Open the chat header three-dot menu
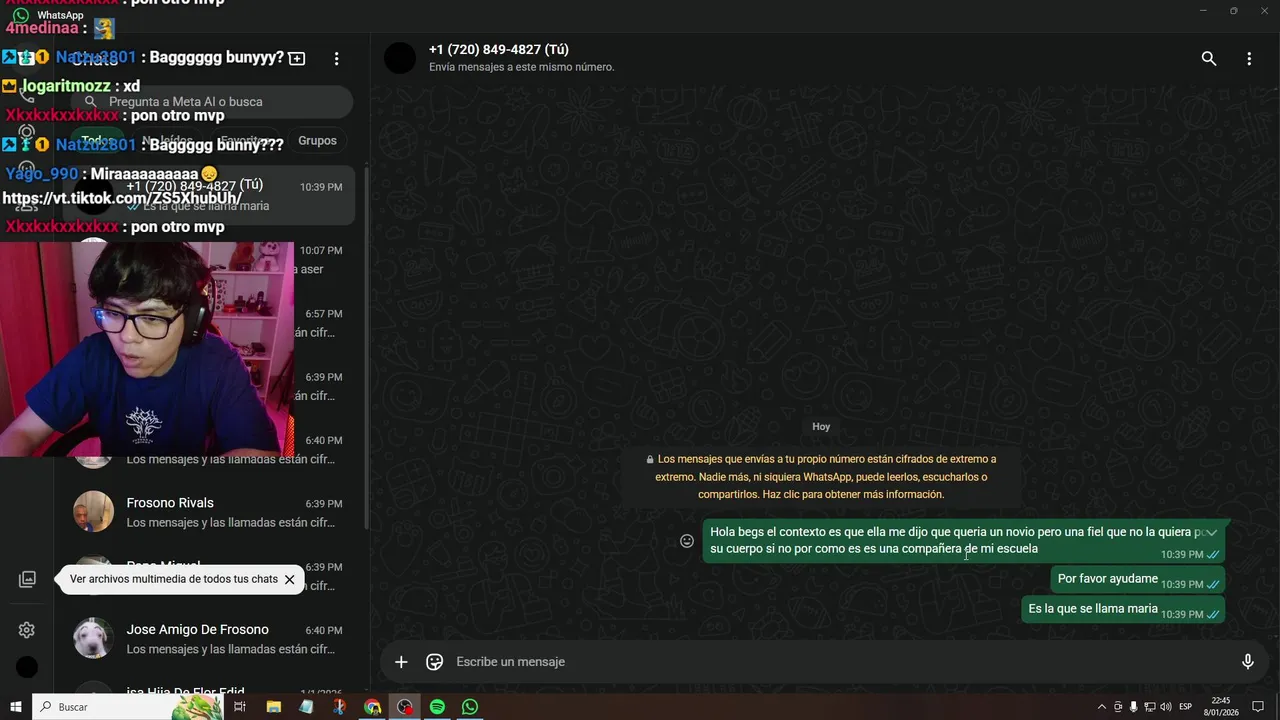This screenshot has width=1280, height=720. [x=1249, y=59]
